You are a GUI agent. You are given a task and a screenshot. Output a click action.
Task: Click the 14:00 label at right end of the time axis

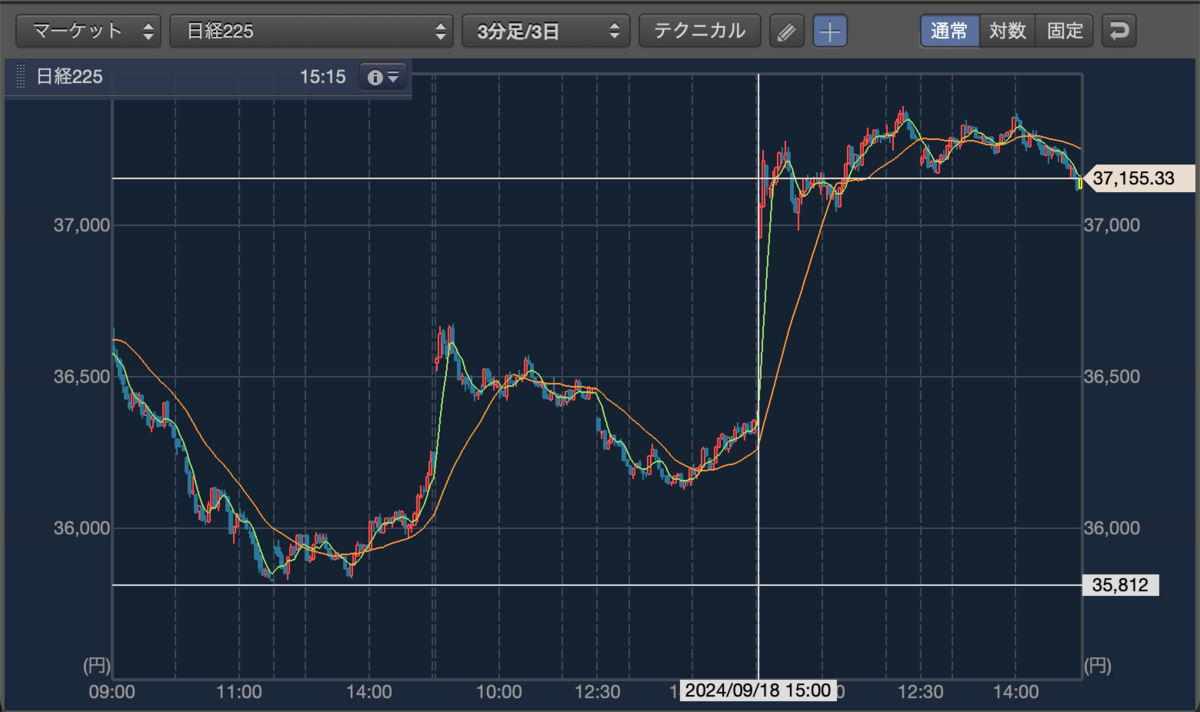click(x=1015, y=690)
